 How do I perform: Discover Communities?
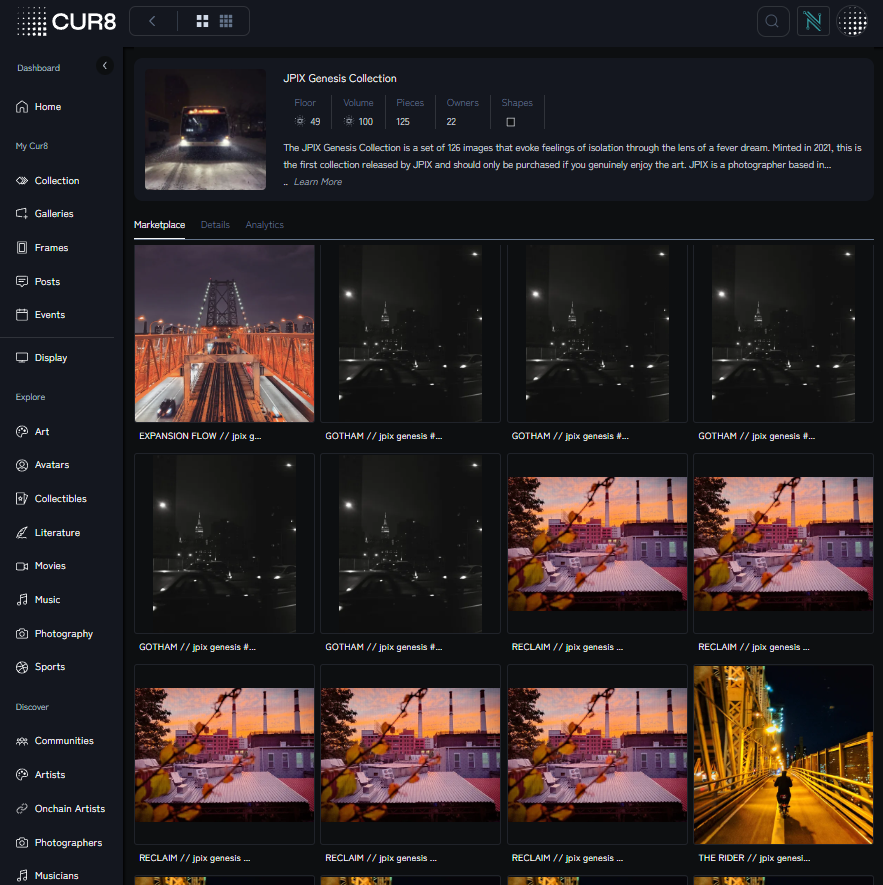point(55,741)
